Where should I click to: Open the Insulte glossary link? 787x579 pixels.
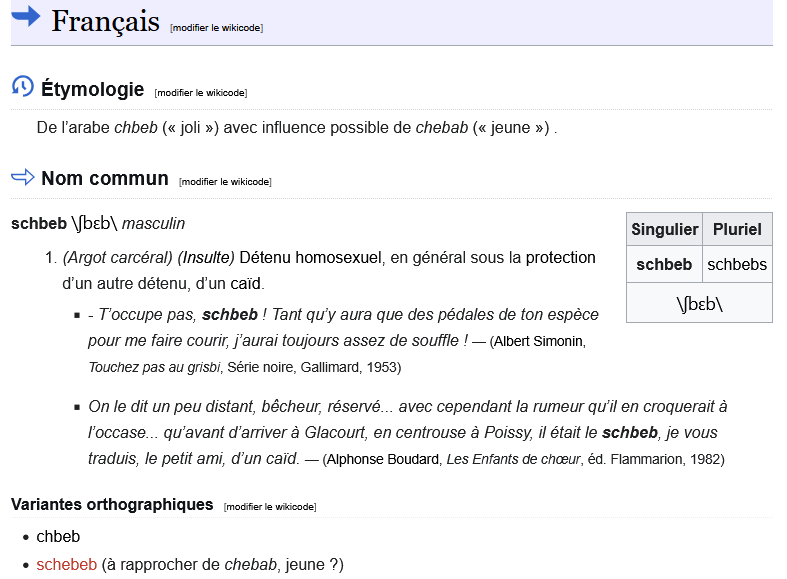[x=206, y=257]
